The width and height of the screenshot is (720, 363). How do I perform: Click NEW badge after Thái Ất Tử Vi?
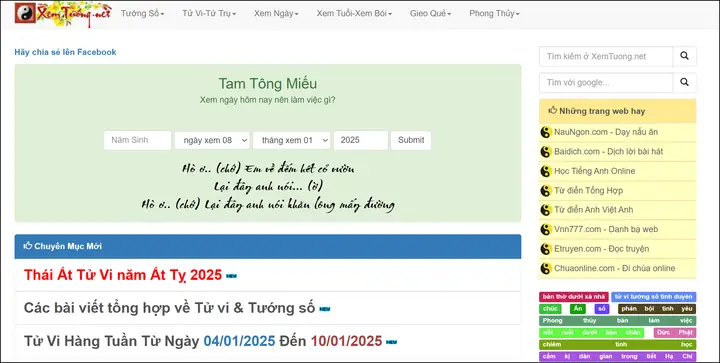[231, 276]
